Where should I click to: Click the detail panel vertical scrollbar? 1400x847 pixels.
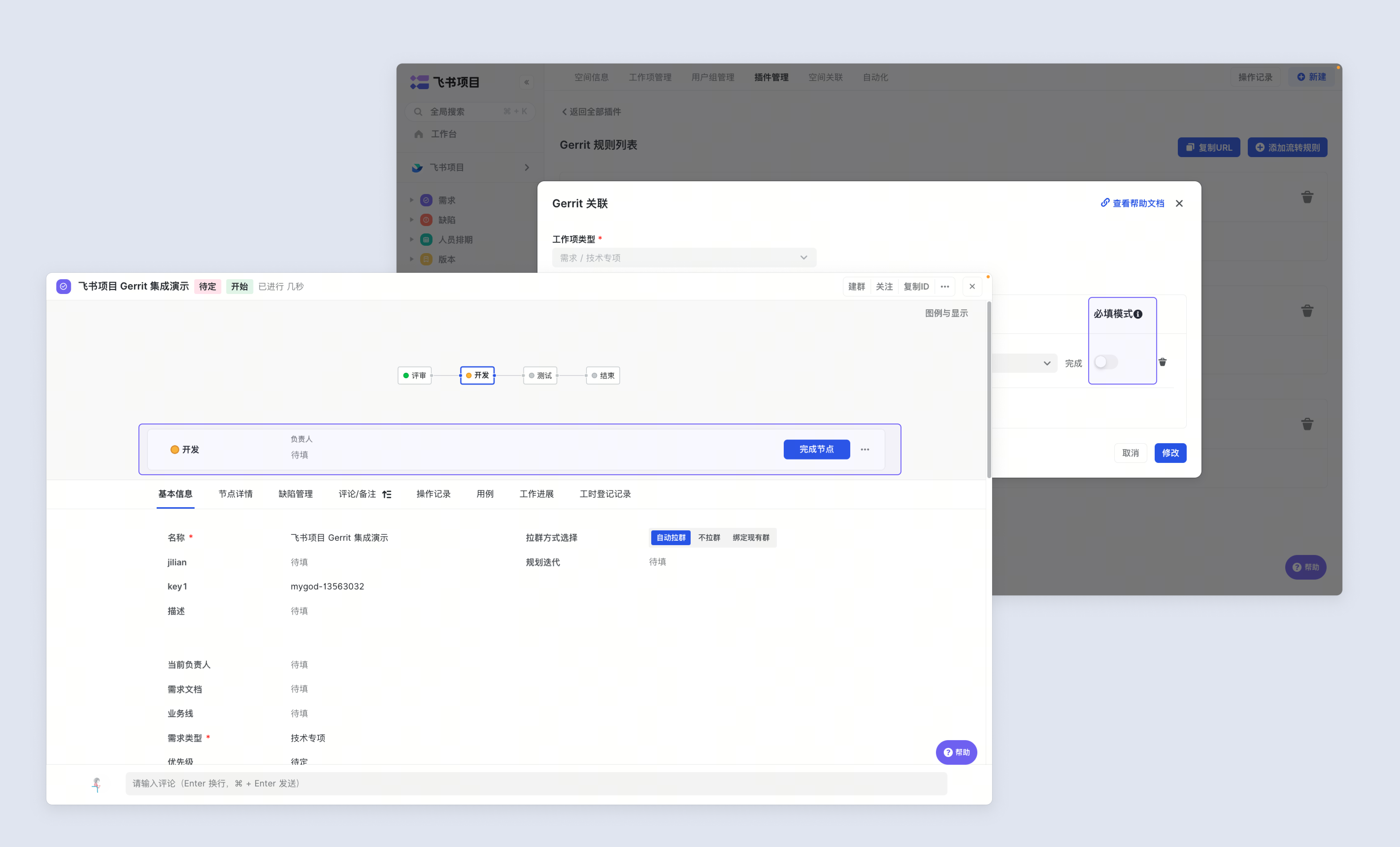[x=989, y=390]
